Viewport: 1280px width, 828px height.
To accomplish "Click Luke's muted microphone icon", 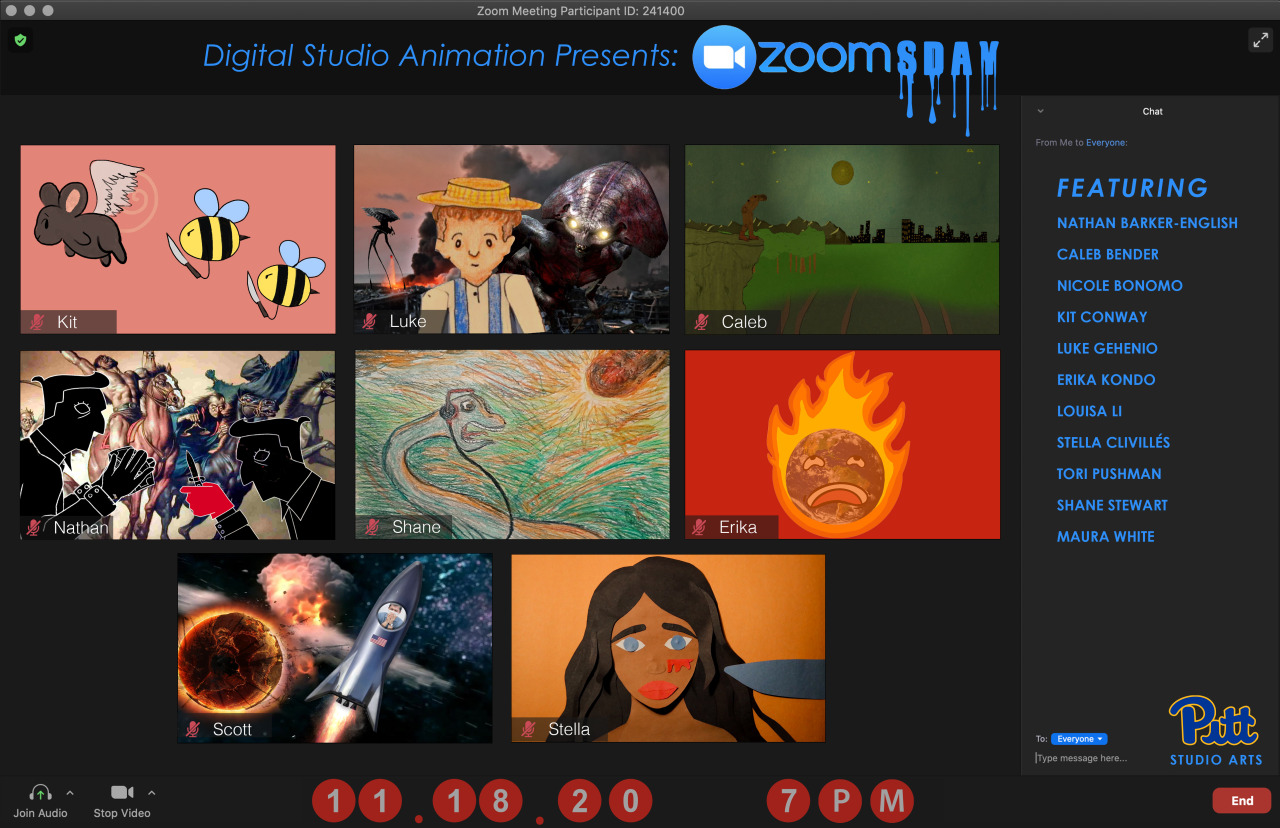I will coord(370,322).
